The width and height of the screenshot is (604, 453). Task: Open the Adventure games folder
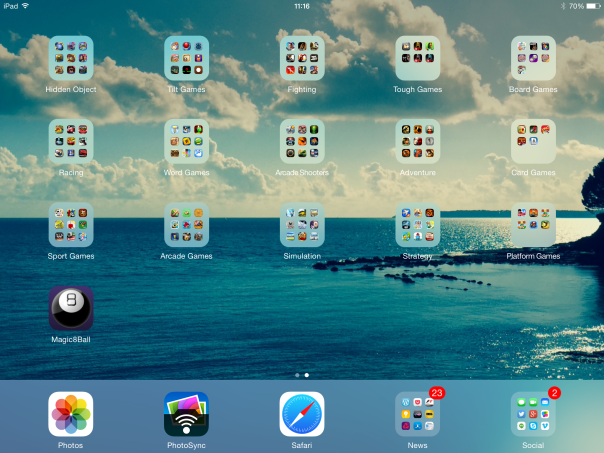point(417,141)
